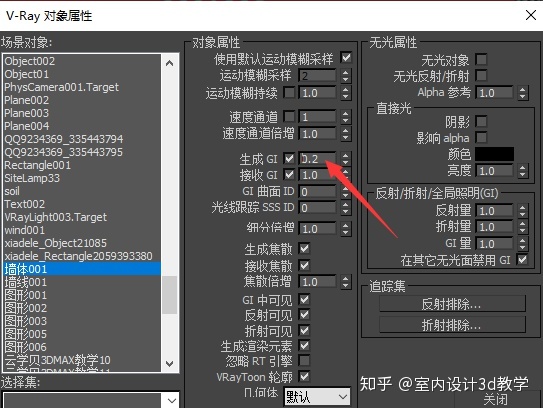Open 折射排除... dialog
Image resolution: width=543 pixels, height=408 pixels.
(x=452, y=325)
